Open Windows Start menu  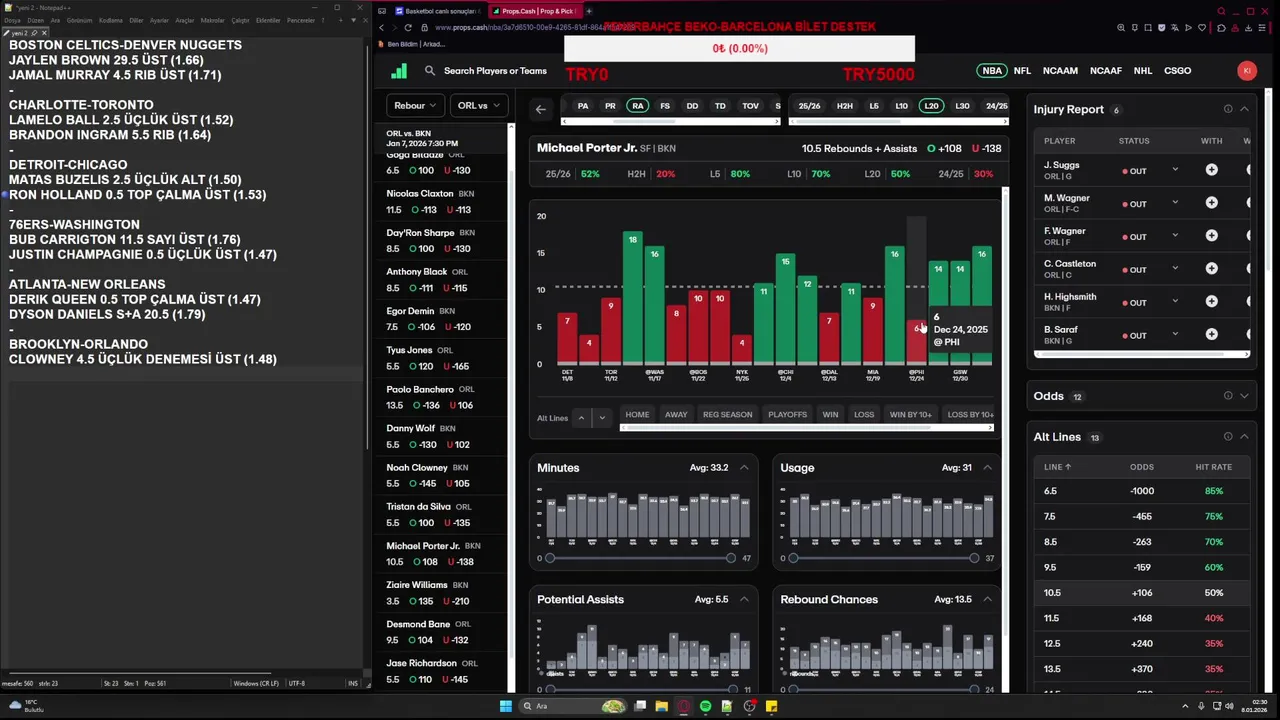click(506, 706)
